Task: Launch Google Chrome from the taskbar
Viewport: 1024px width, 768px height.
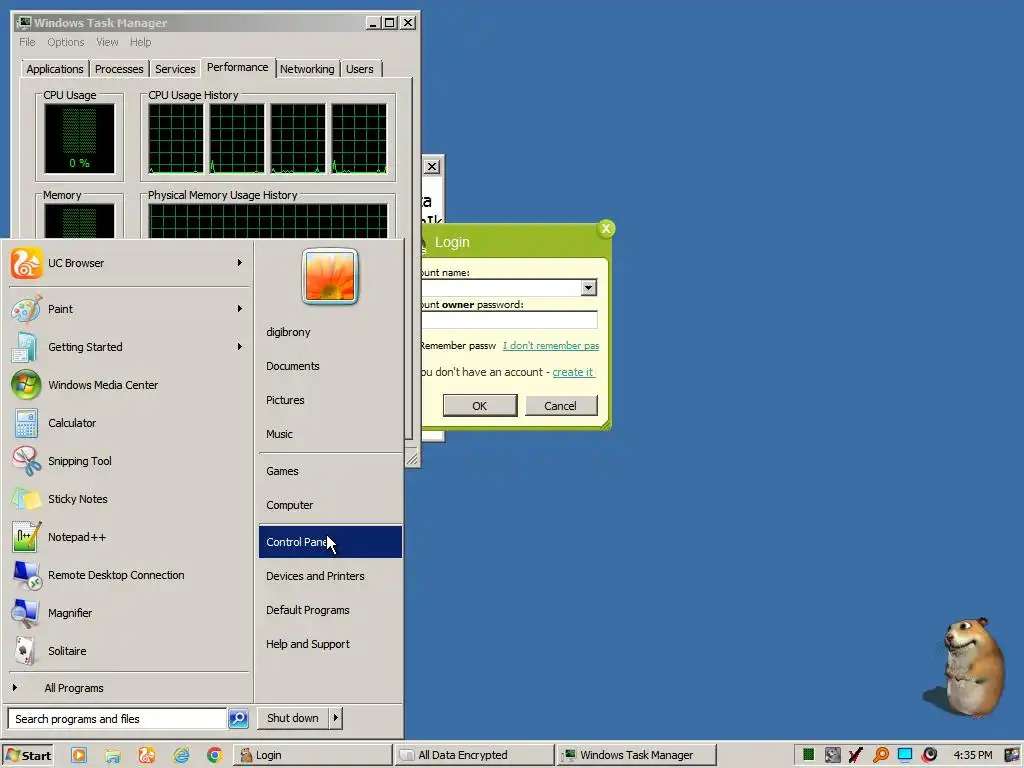Action: click(214, 755)
